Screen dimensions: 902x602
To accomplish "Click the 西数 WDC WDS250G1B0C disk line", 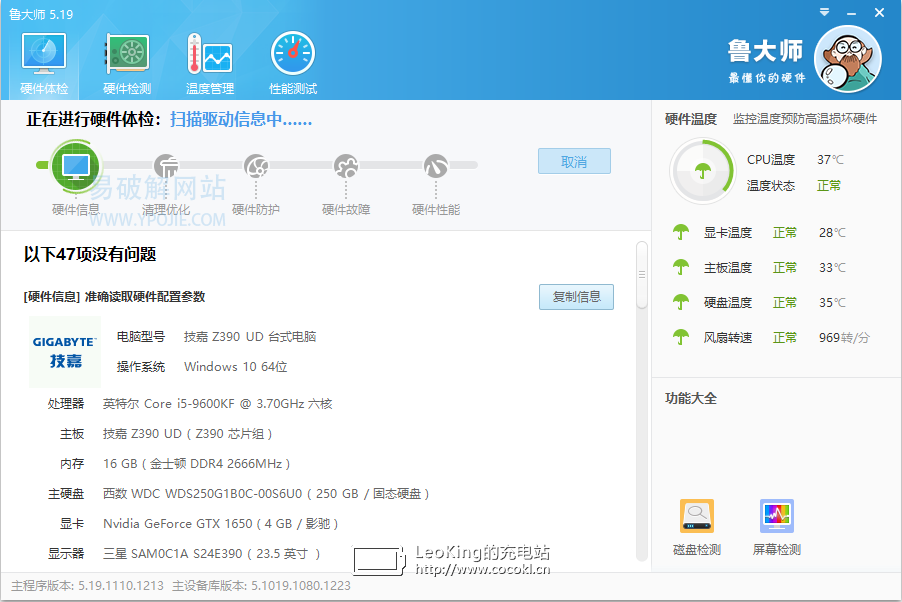I will 266,493.
